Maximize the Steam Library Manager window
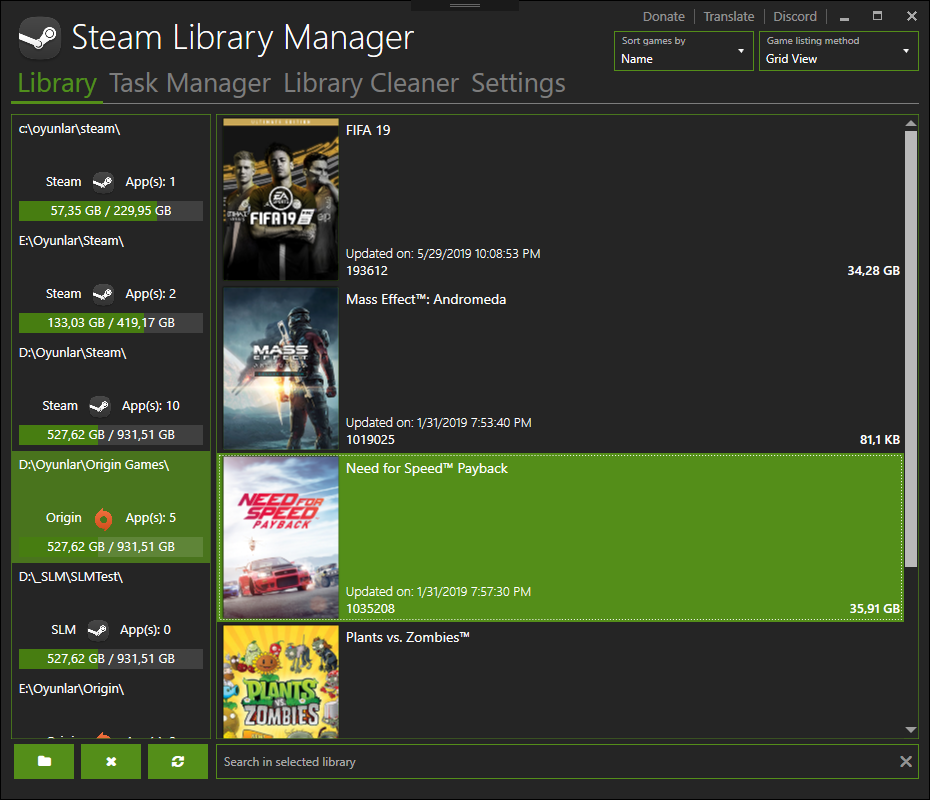Screen dimensions: 930x800 (x=878, y=16)
